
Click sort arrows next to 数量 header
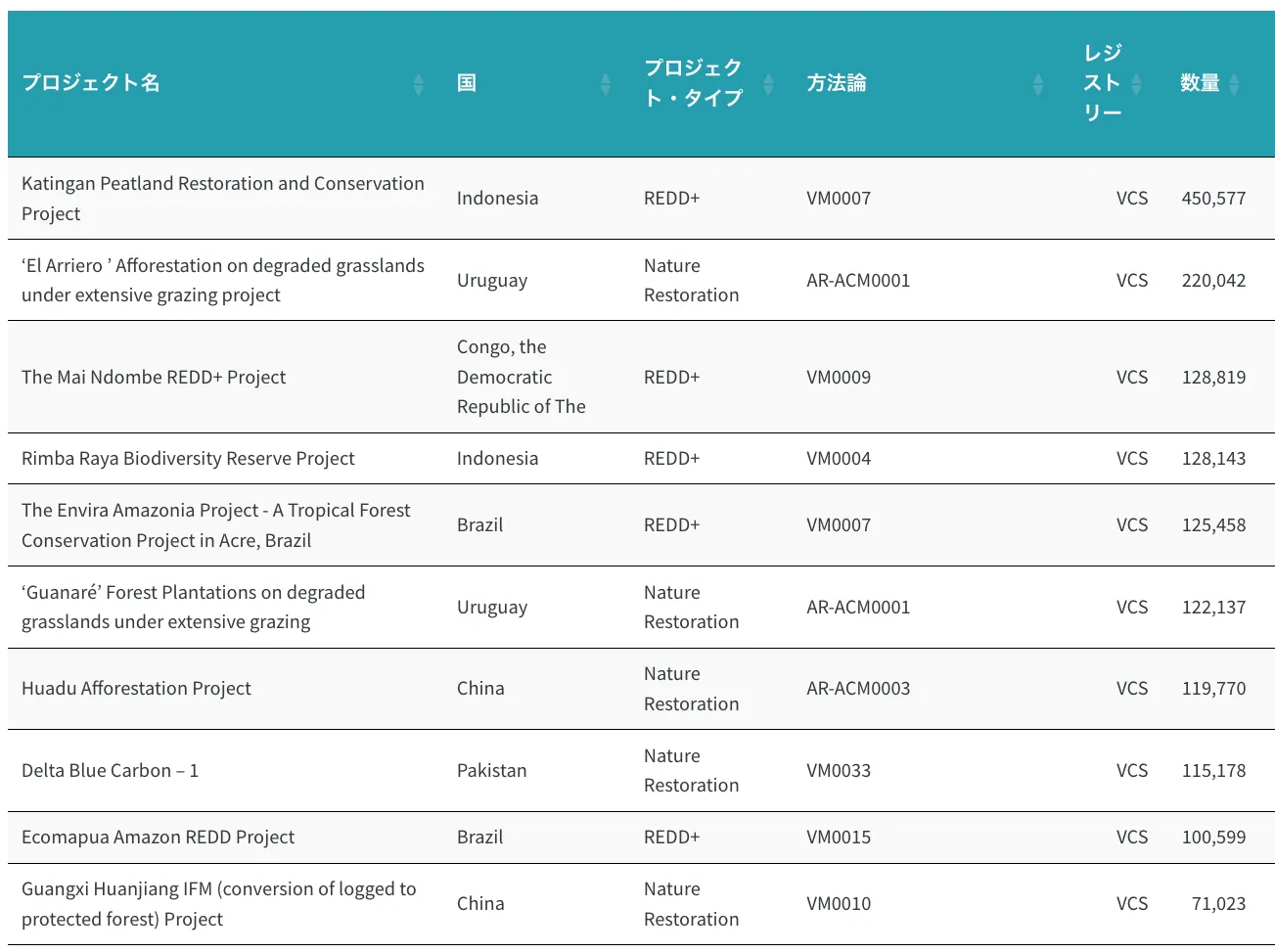[x=1234, y=84]
